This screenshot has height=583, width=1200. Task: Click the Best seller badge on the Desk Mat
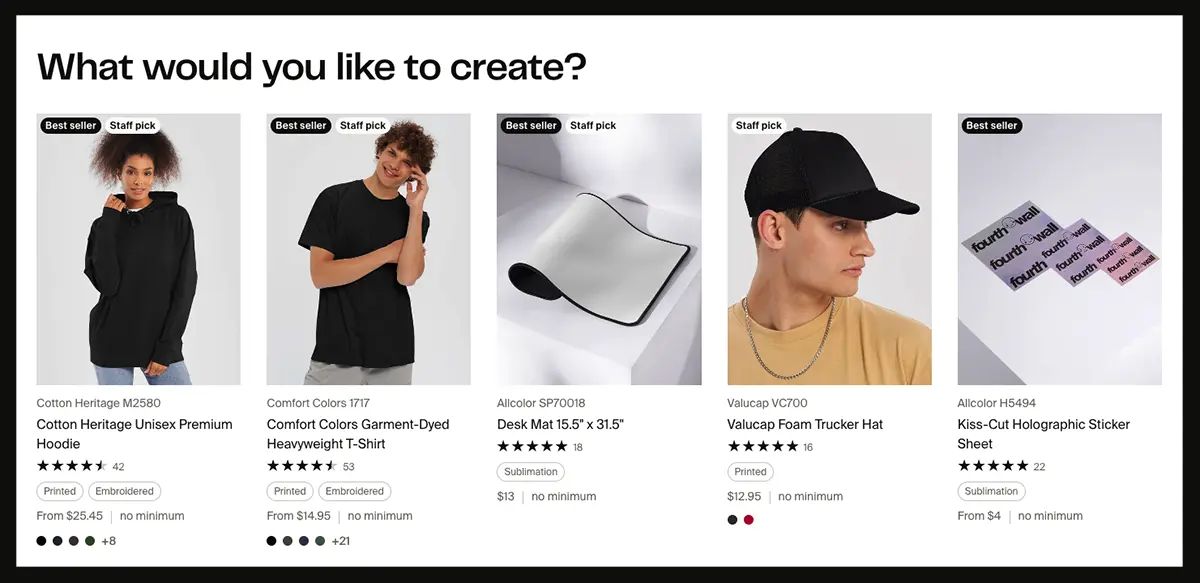click(x=531, y=125)
